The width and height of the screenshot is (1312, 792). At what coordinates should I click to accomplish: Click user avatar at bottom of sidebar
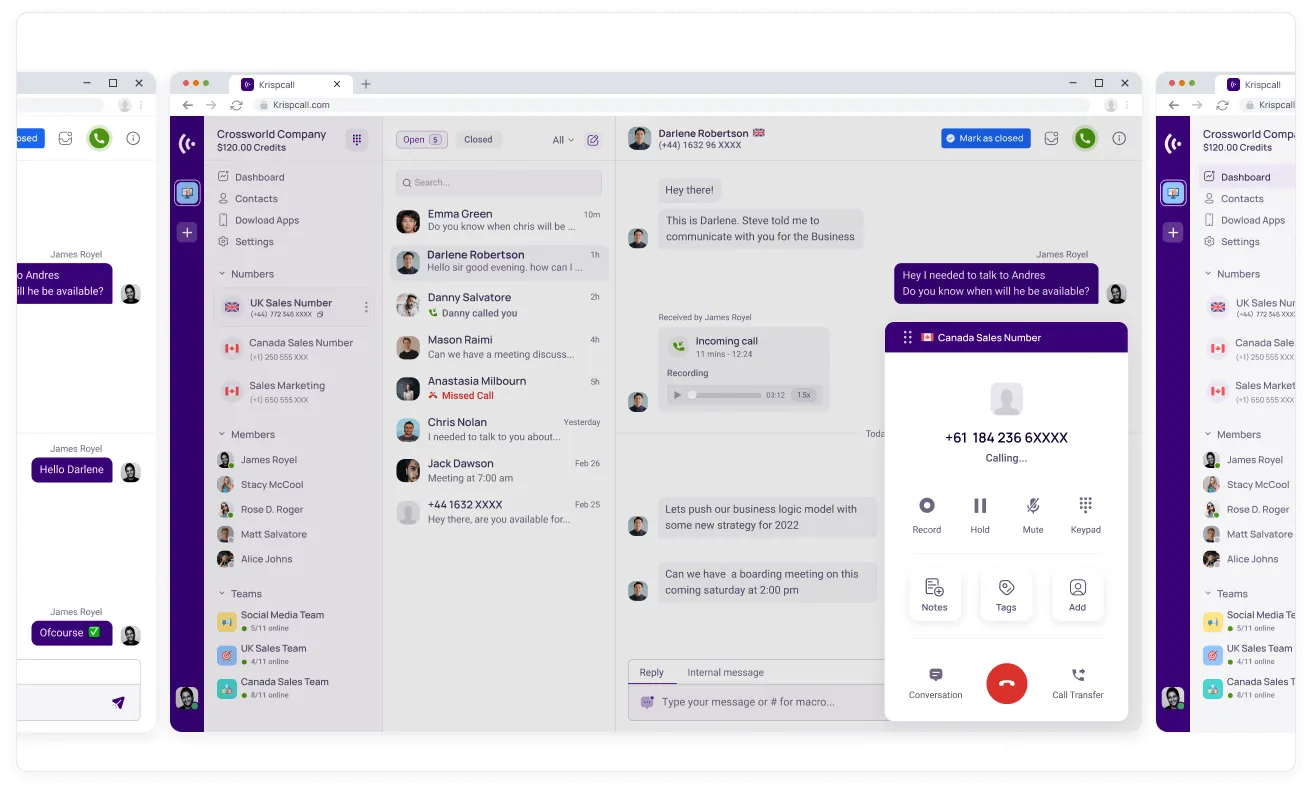[187, 698]
